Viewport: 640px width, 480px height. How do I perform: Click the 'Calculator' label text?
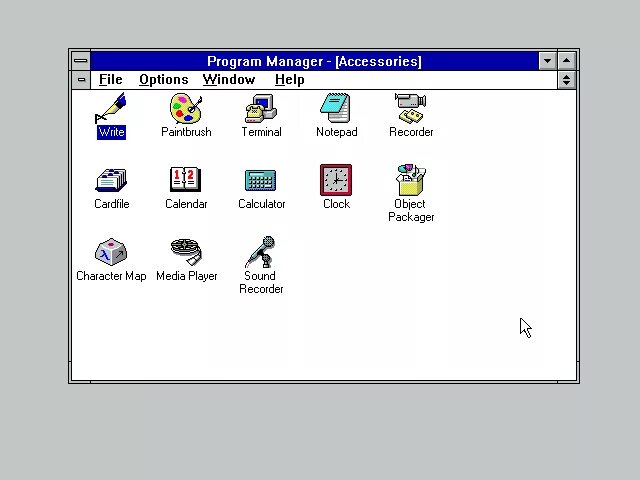coord(262,204)
